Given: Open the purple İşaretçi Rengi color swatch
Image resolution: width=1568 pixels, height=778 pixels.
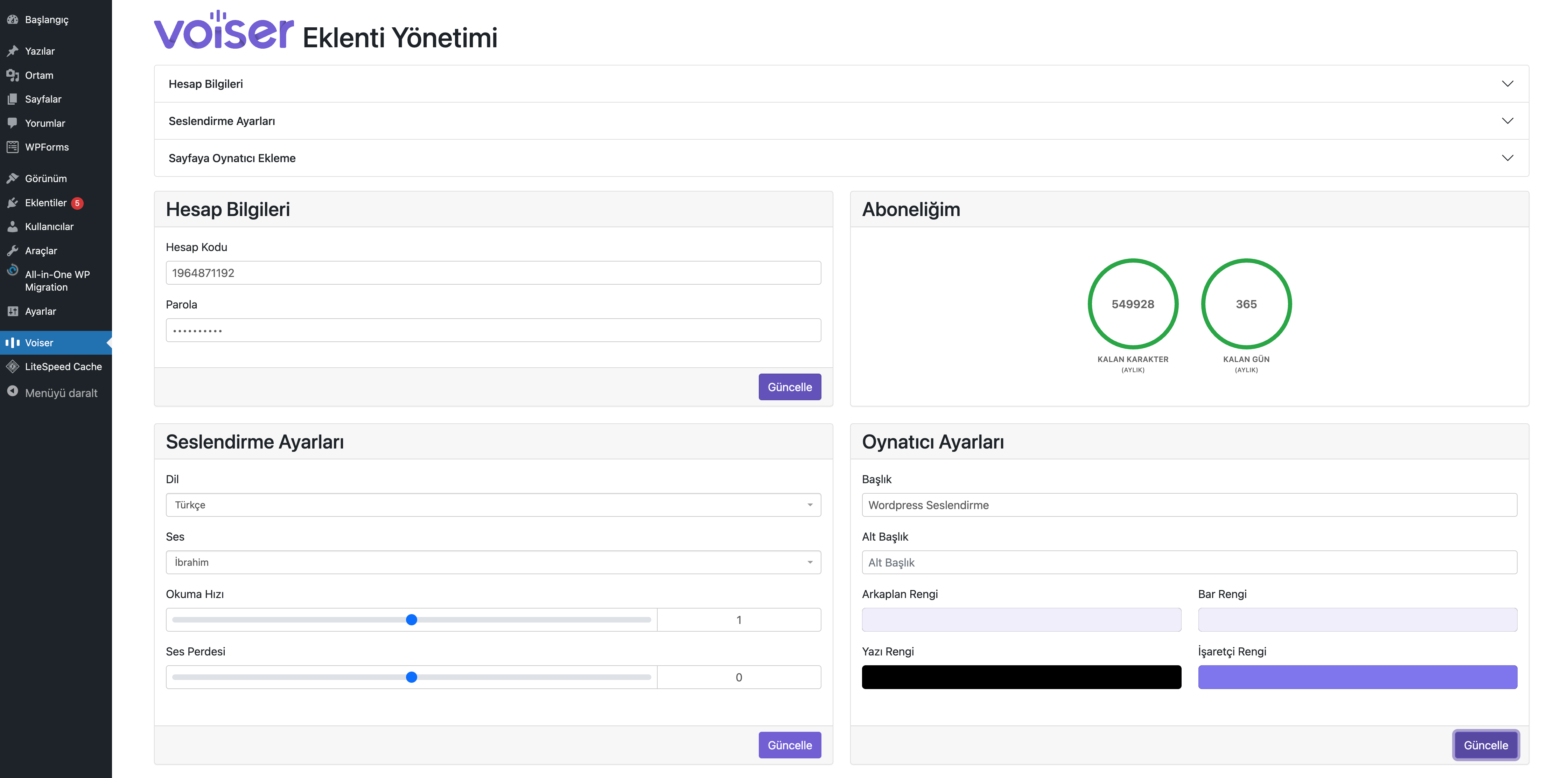Looking at the screenshot, I should [x=1357, y=677].
